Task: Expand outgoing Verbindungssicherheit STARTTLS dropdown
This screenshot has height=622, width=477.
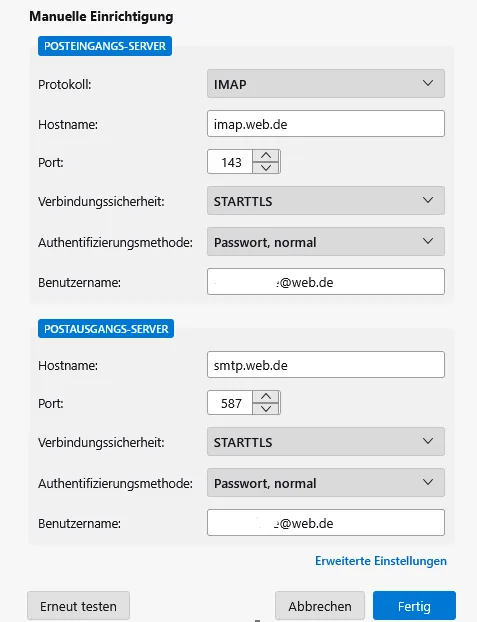Action: [326, 442]
